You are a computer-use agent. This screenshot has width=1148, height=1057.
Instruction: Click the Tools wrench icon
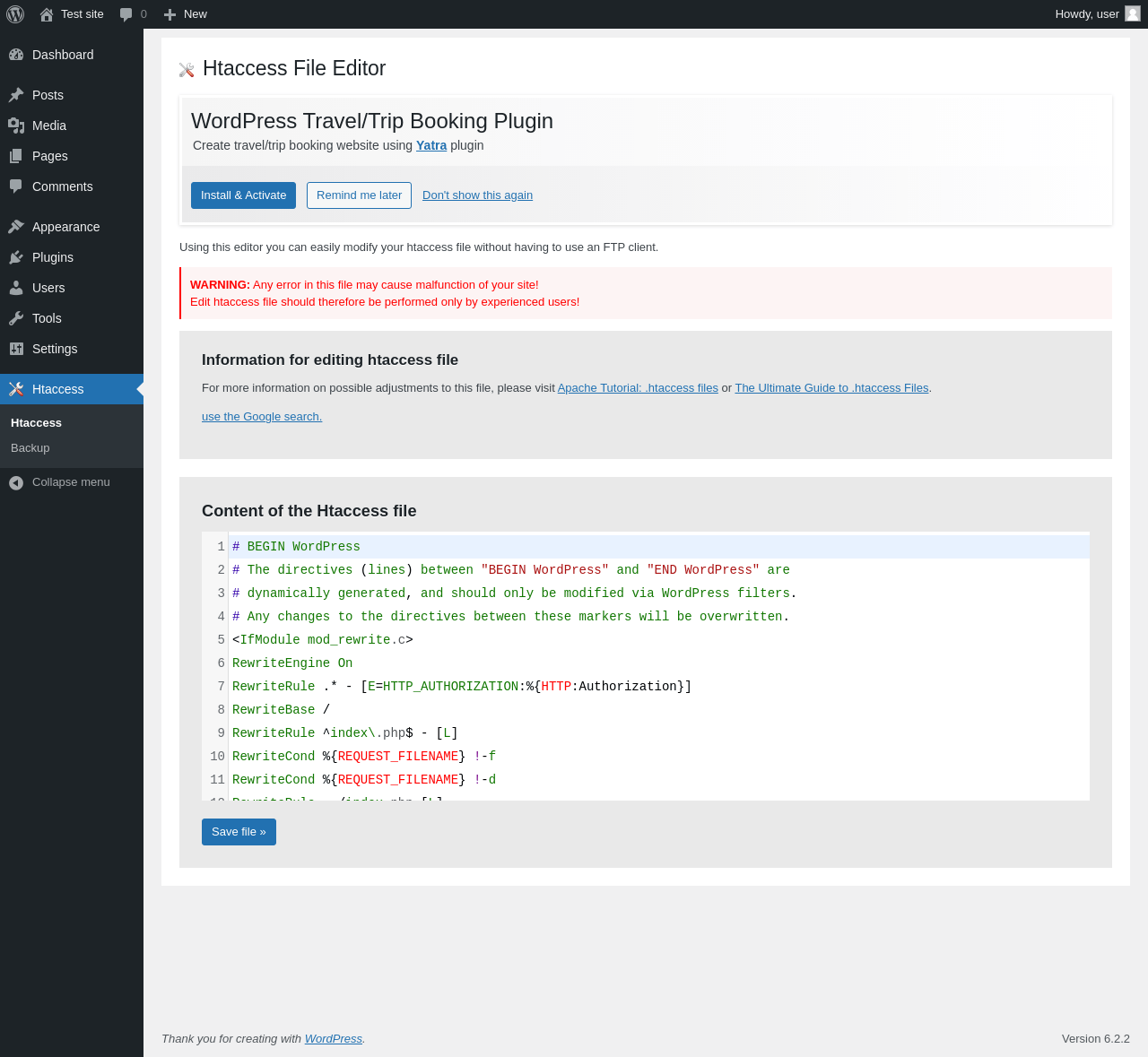(x=16, y=318)
